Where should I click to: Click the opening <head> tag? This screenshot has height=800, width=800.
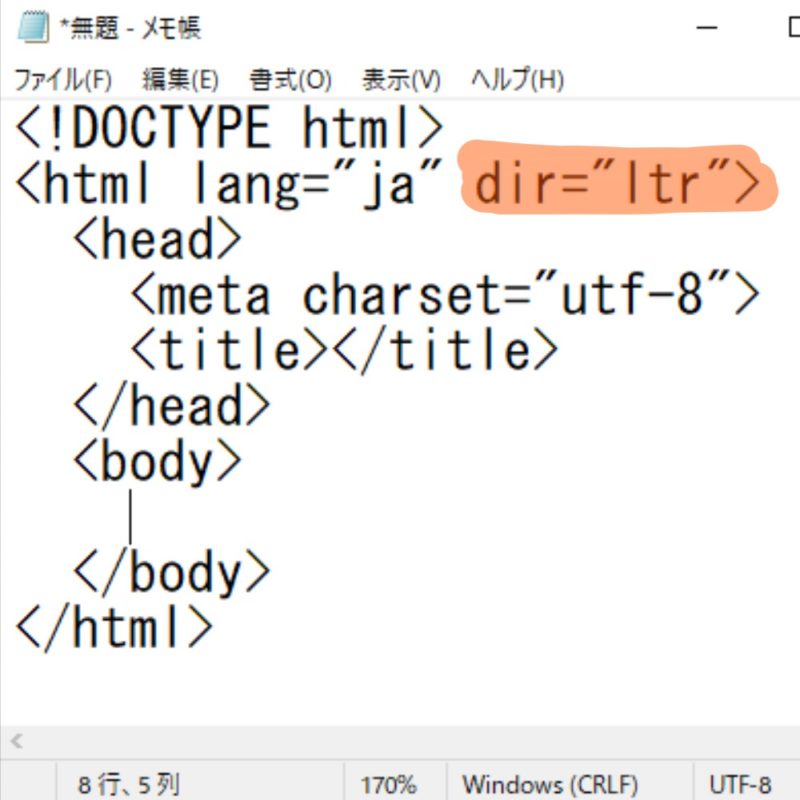coord(157,239)
